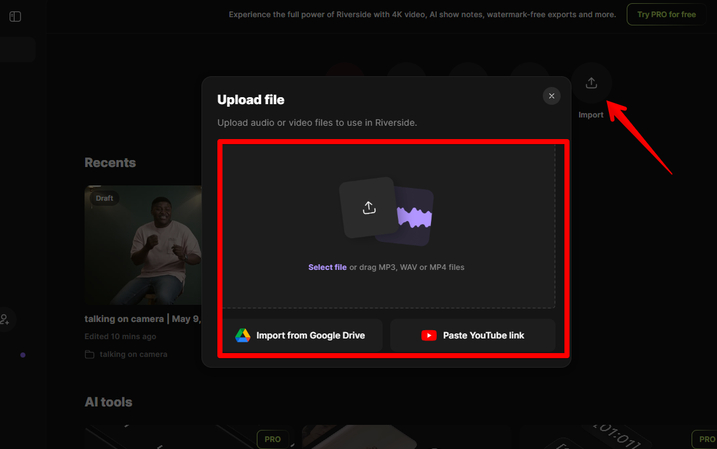Click the folder icon under recent recording

click(90, 354)
